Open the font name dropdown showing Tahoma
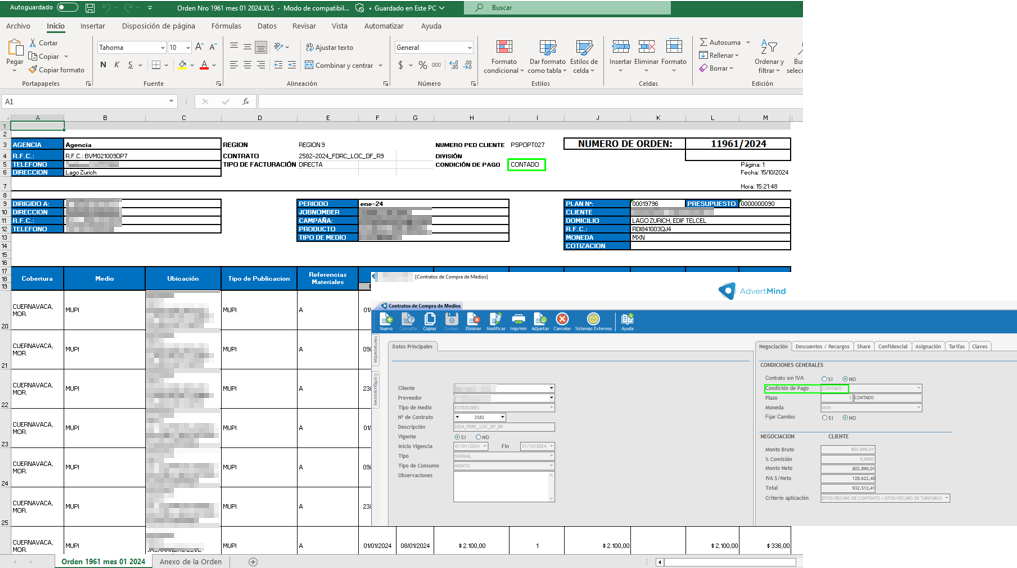 pos(162,48)
